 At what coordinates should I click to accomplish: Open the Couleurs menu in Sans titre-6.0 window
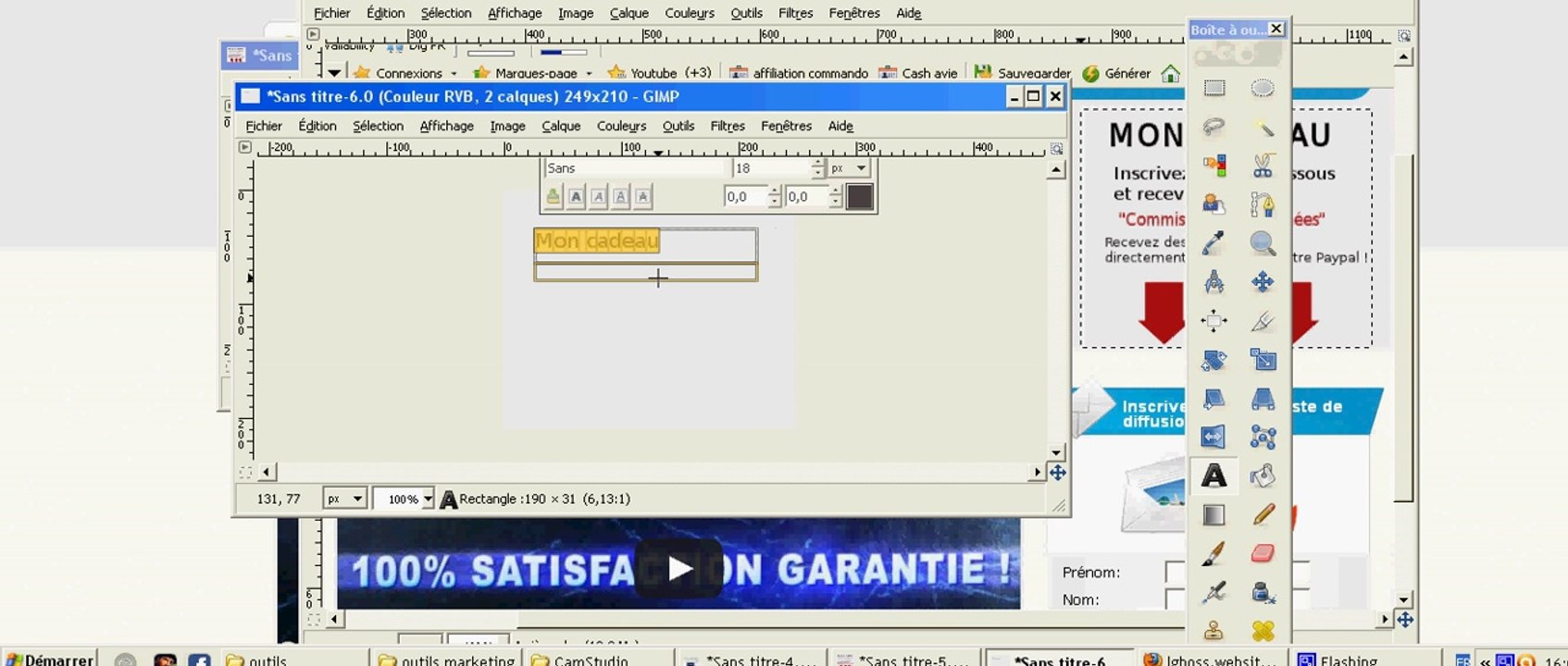621,126
